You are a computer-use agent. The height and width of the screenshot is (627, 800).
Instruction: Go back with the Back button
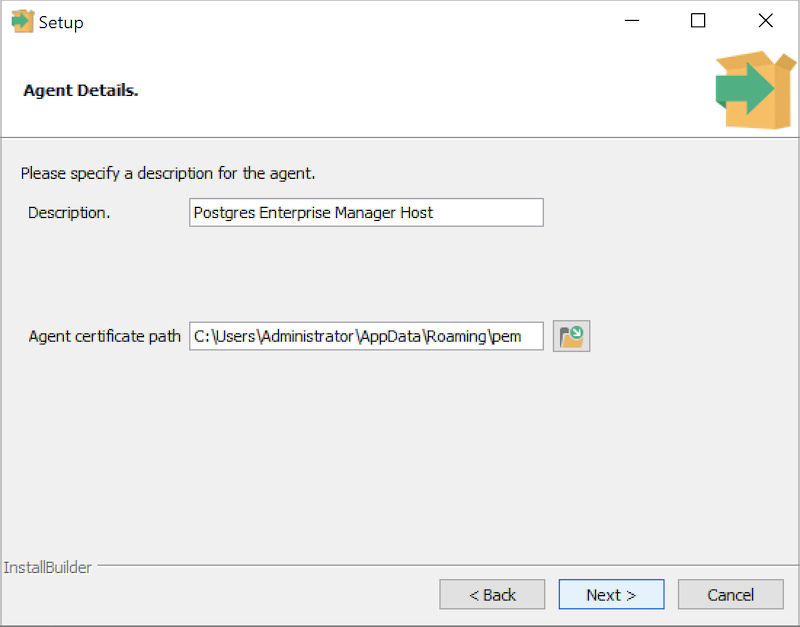[x=492, y=594]
